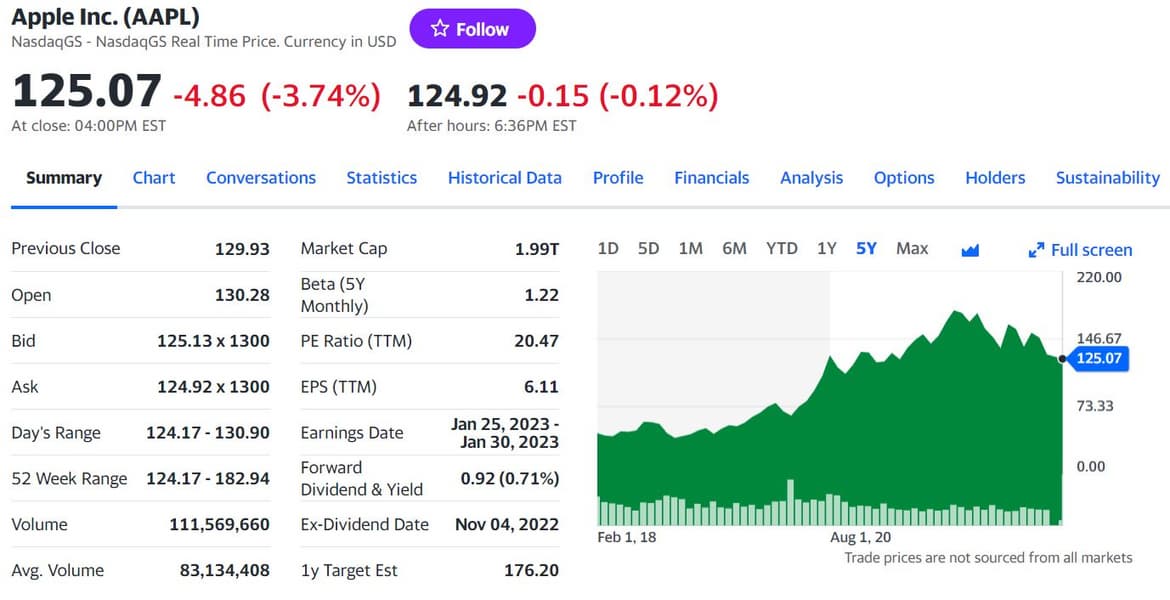Switch chart range to 6M
The image size is (1170, 600).
click(735, 248)
